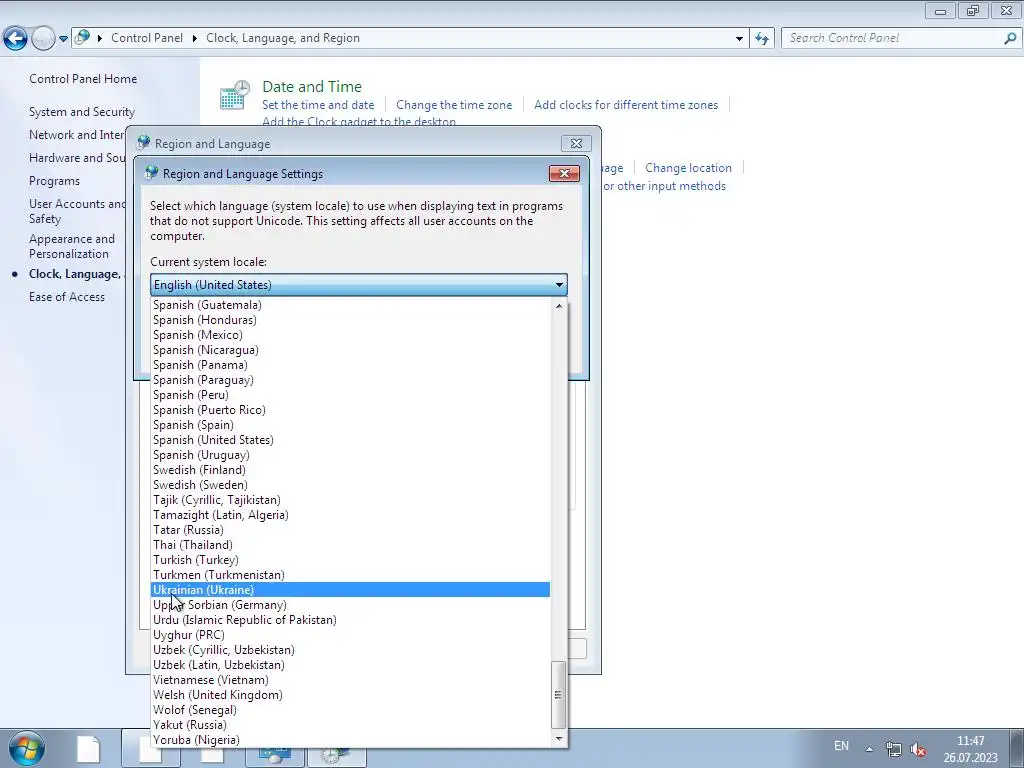The image size is (1024, 768).
Task: Select Spanish (Honduras) locale
Action: (x=351, y=320)
